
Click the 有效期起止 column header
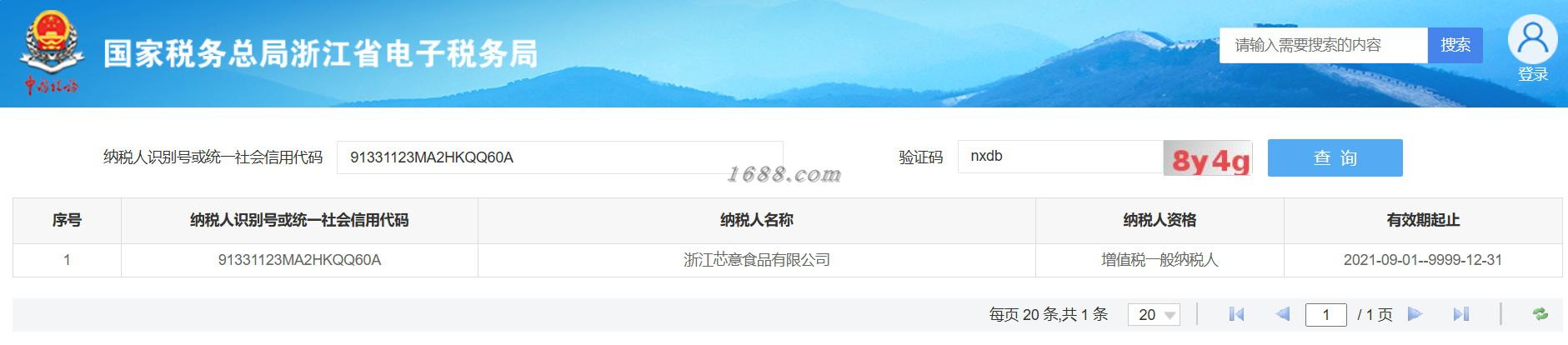click(x=1423, y=220)
